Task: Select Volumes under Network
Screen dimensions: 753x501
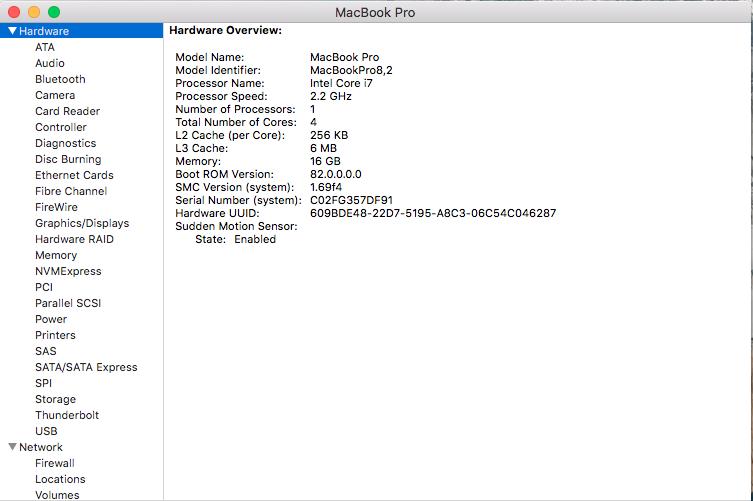Action: (x=57, y=495)
